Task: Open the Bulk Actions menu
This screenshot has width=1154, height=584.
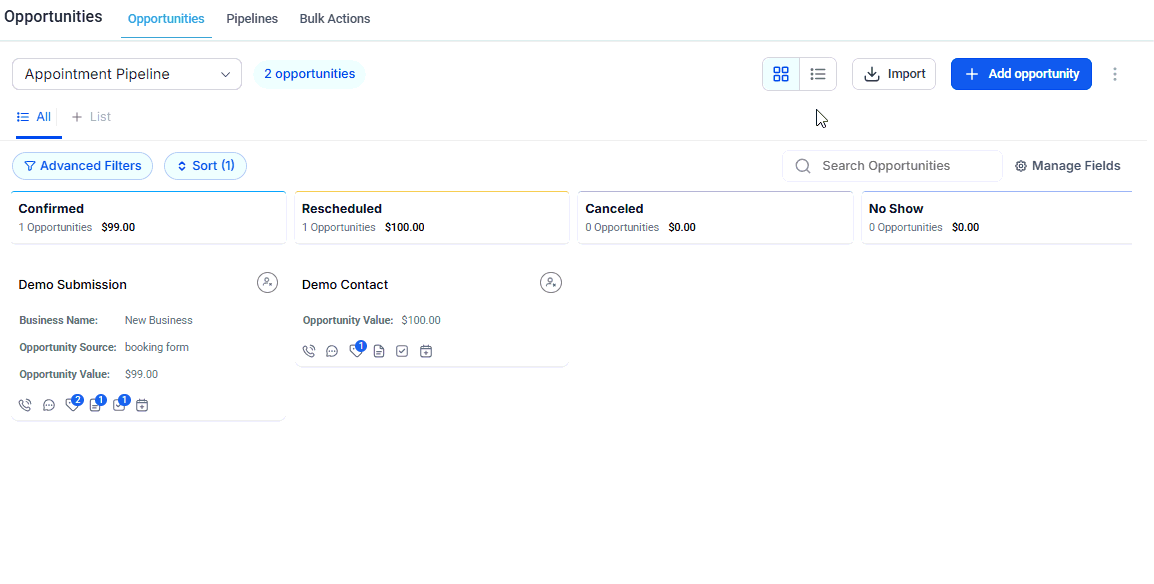Action: (x=334, y=18)
